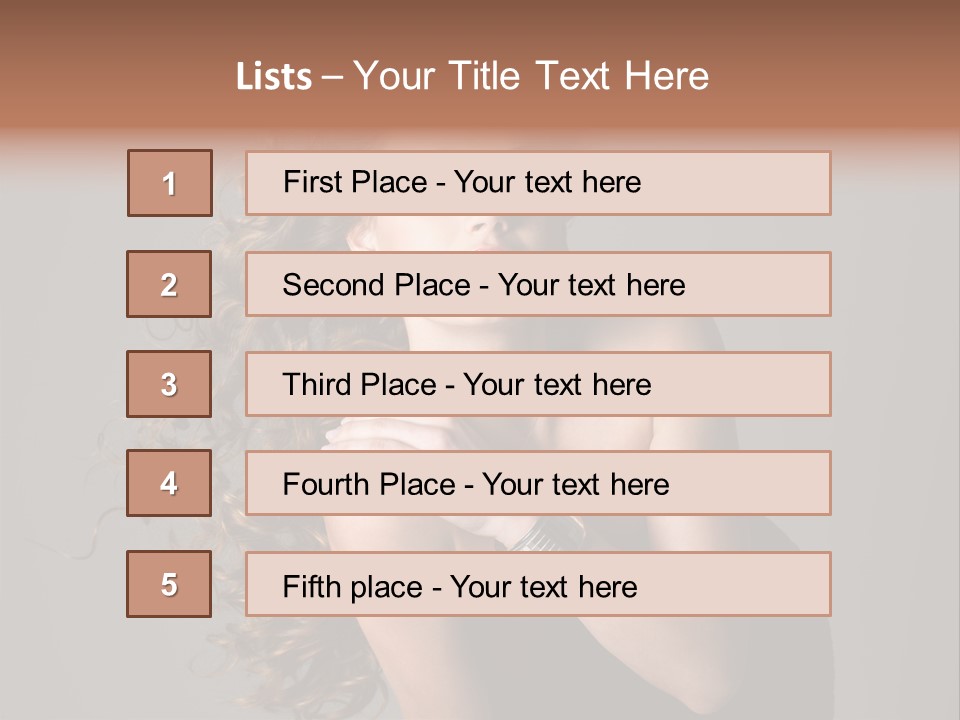Screen dimensions: 960x720
Task: Click the number 3 square
Action: click(169, 384)
